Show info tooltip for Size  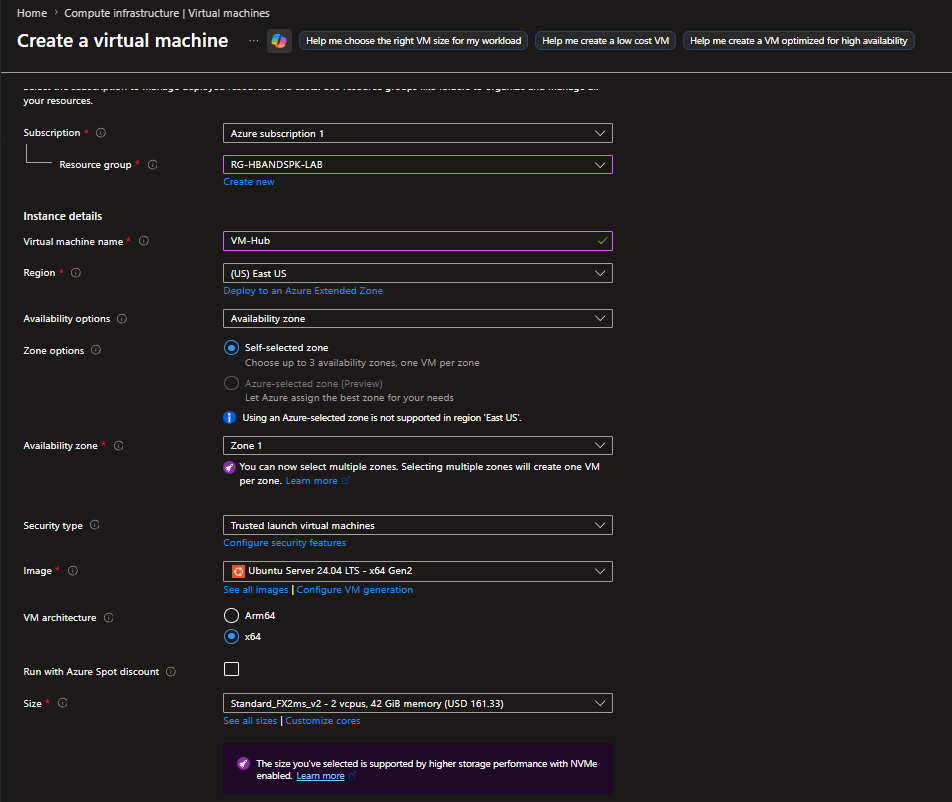coord(63,703)
